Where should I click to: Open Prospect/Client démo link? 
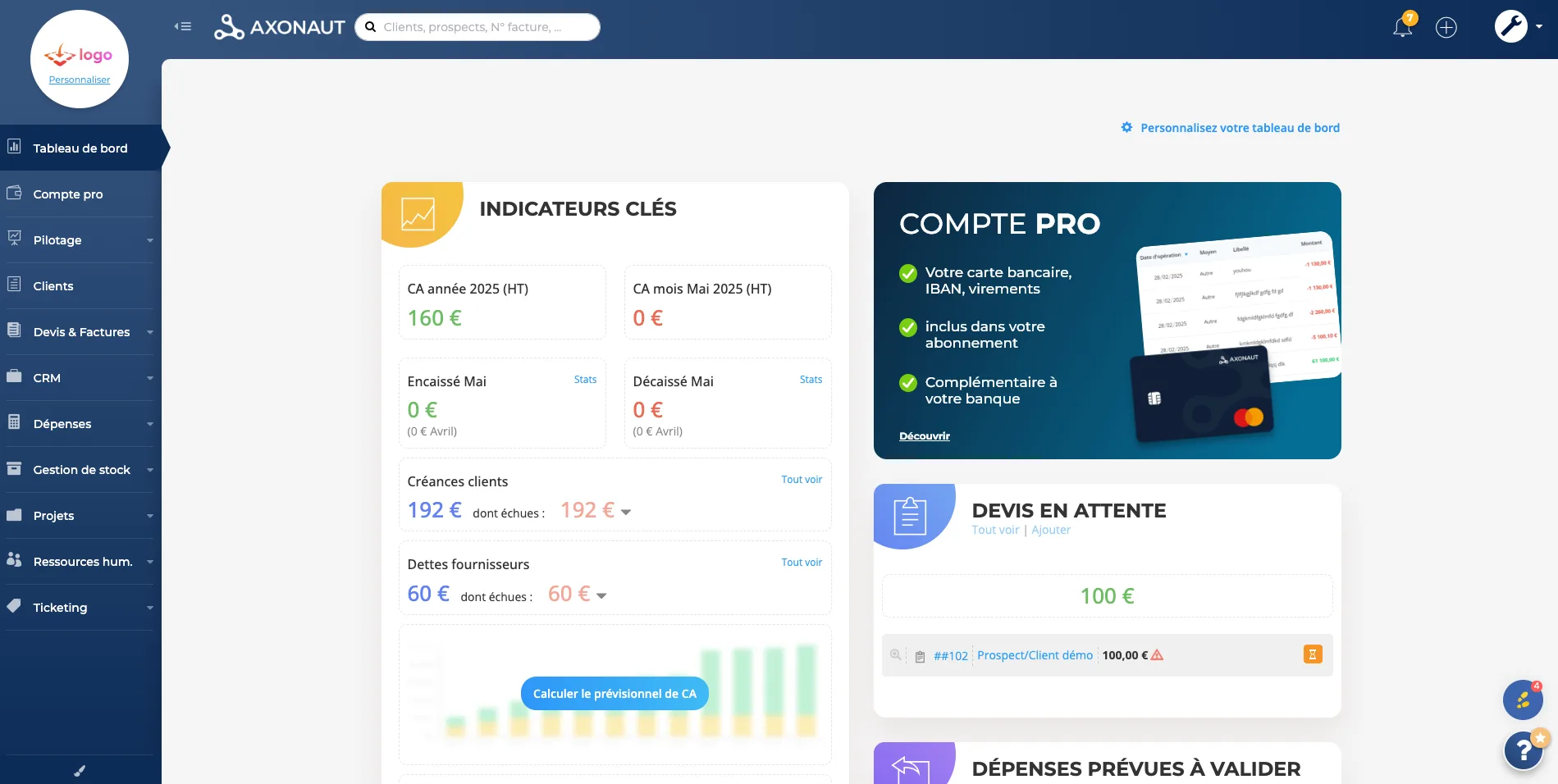(x=1035, y=655)
